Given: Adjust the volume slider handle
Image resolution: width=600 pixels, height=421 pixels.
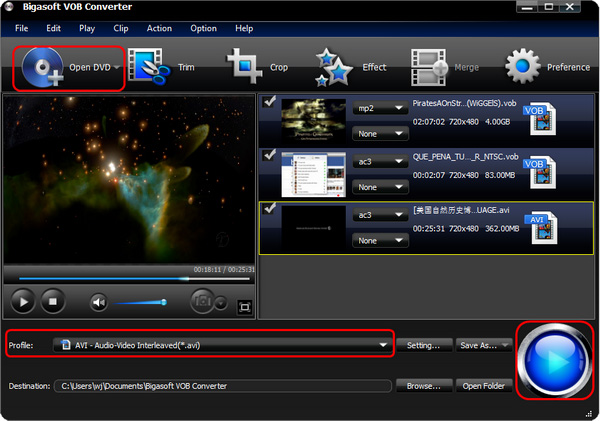Looking at the screenshot, I should (164, 302).
